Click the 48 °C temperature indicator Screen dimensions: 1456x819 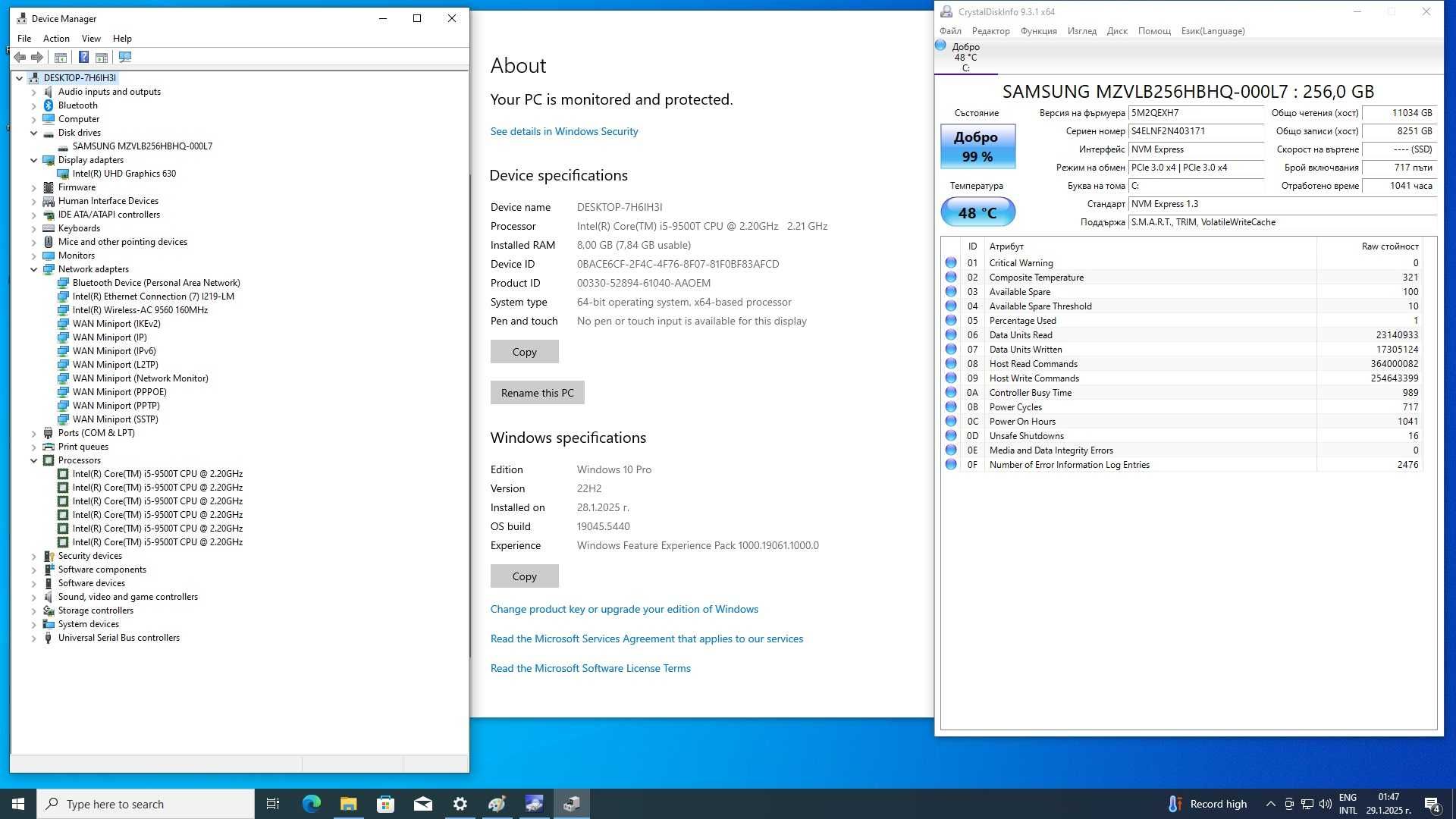[x=977, y=212]
